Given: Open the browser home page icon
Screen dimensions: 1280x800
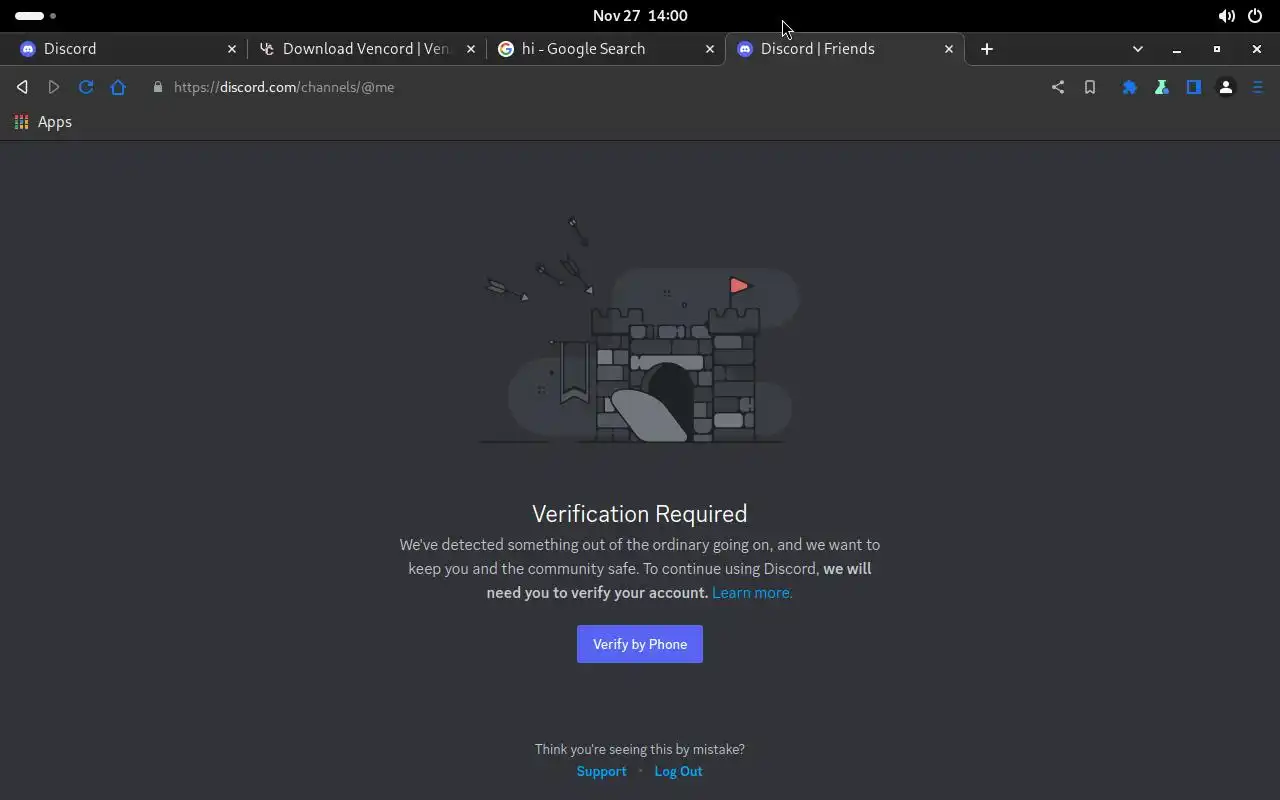Looking at the screenshot, I should (x=118, y=87).
